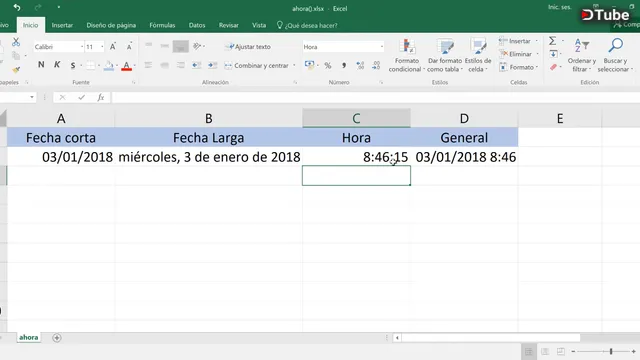Click the insert function fx icon

(x=101, y=97)
